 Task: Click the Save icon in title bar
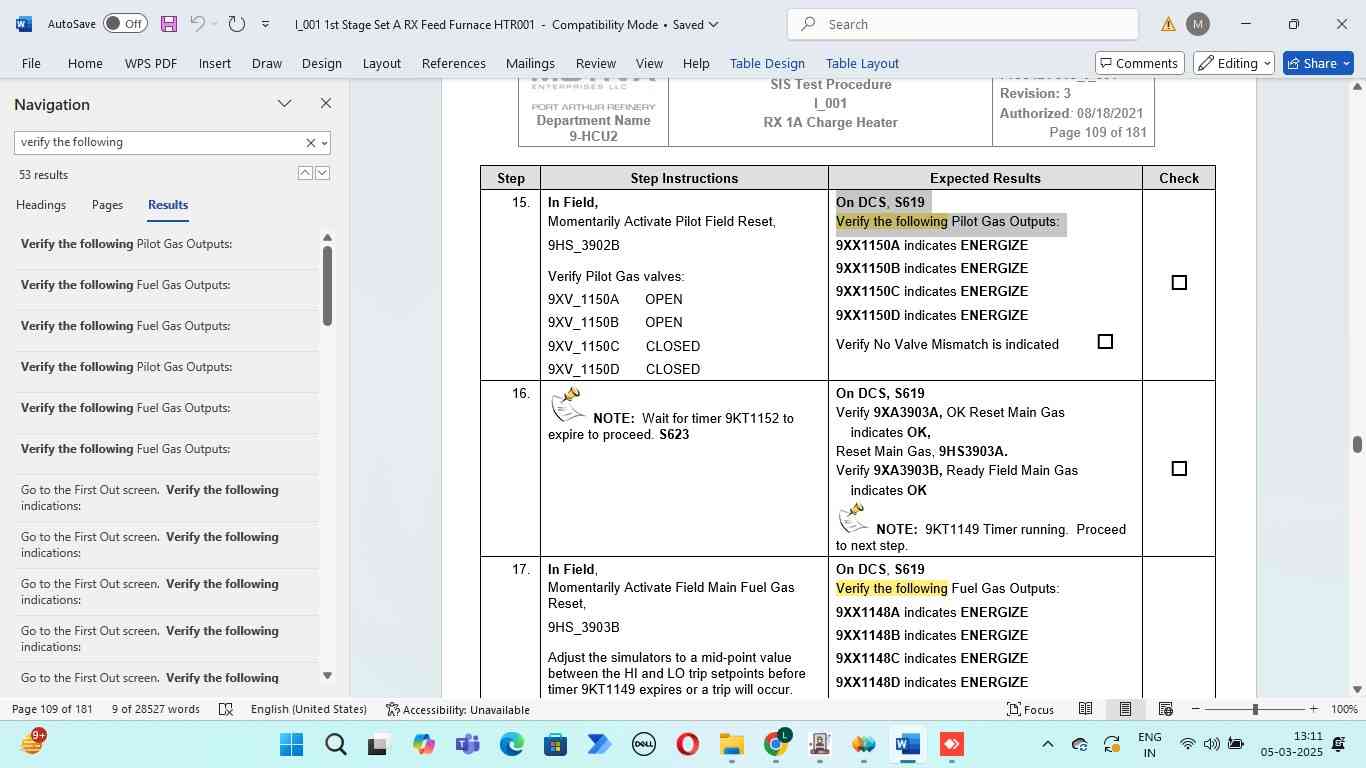(168, 24)
